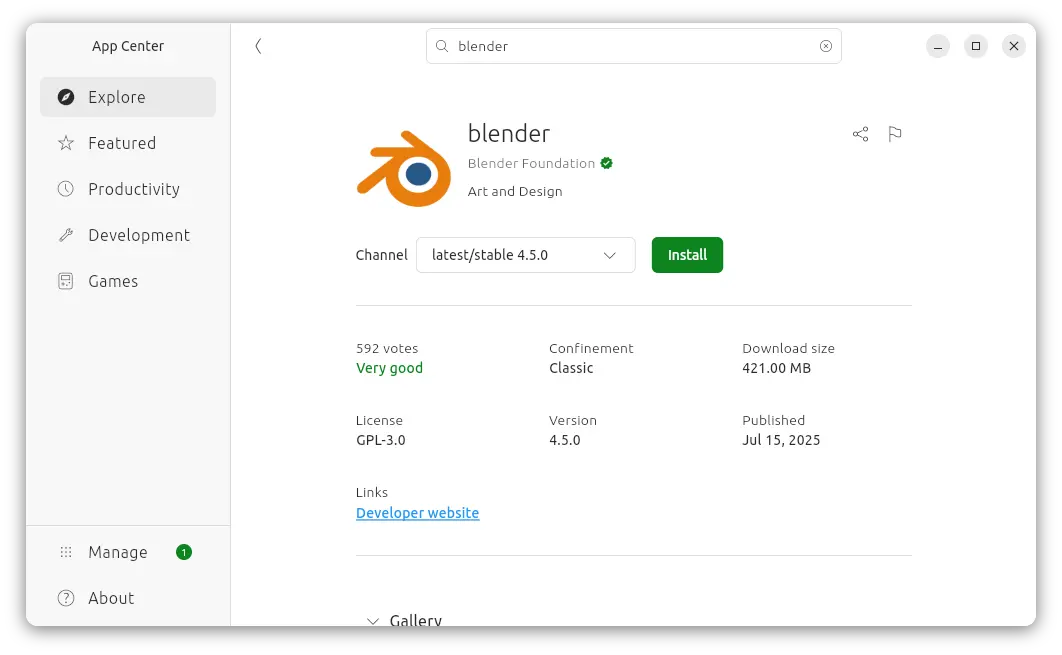This screenshot has width=1062, height=655.
Task: Click the Blender app logo
Action: pos(404,169)
